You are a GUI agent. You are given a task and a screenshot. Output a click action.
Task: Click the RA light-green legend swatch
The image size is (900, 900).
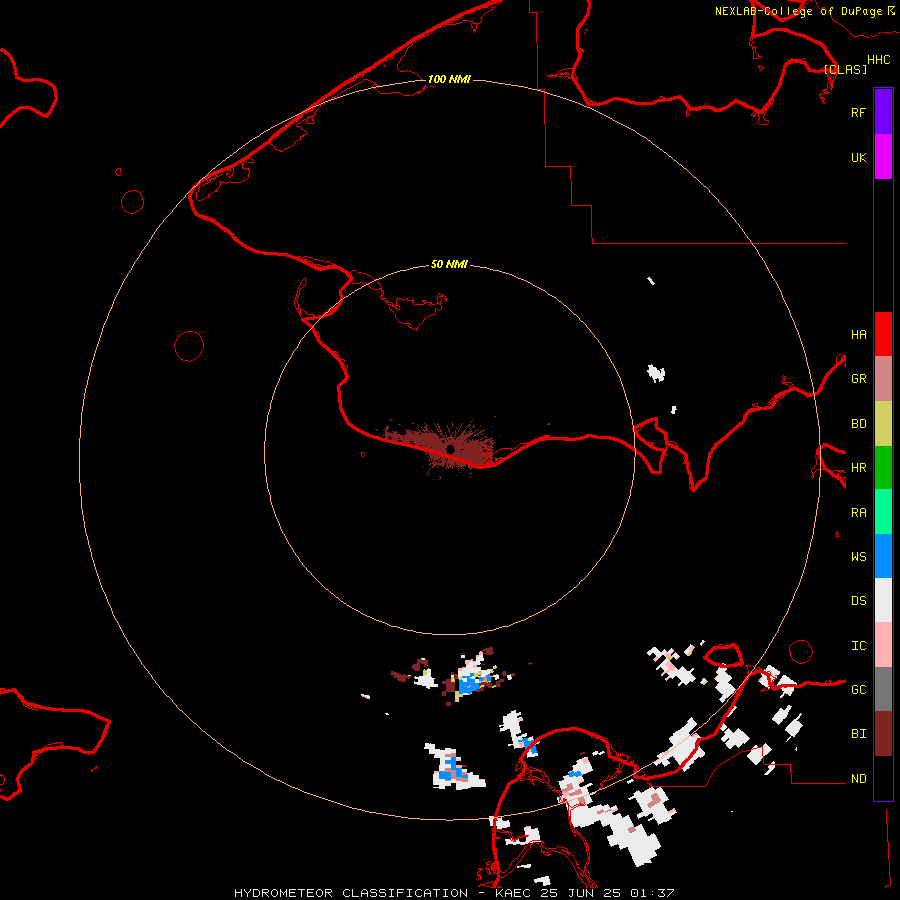tap(883, 512)
